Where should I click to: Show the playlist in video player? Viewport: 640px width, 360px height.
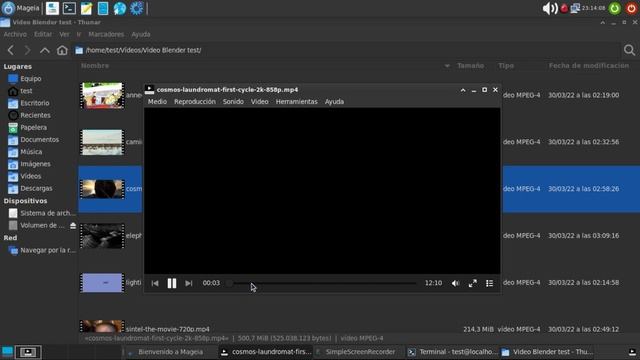click(x=489, y=283)
